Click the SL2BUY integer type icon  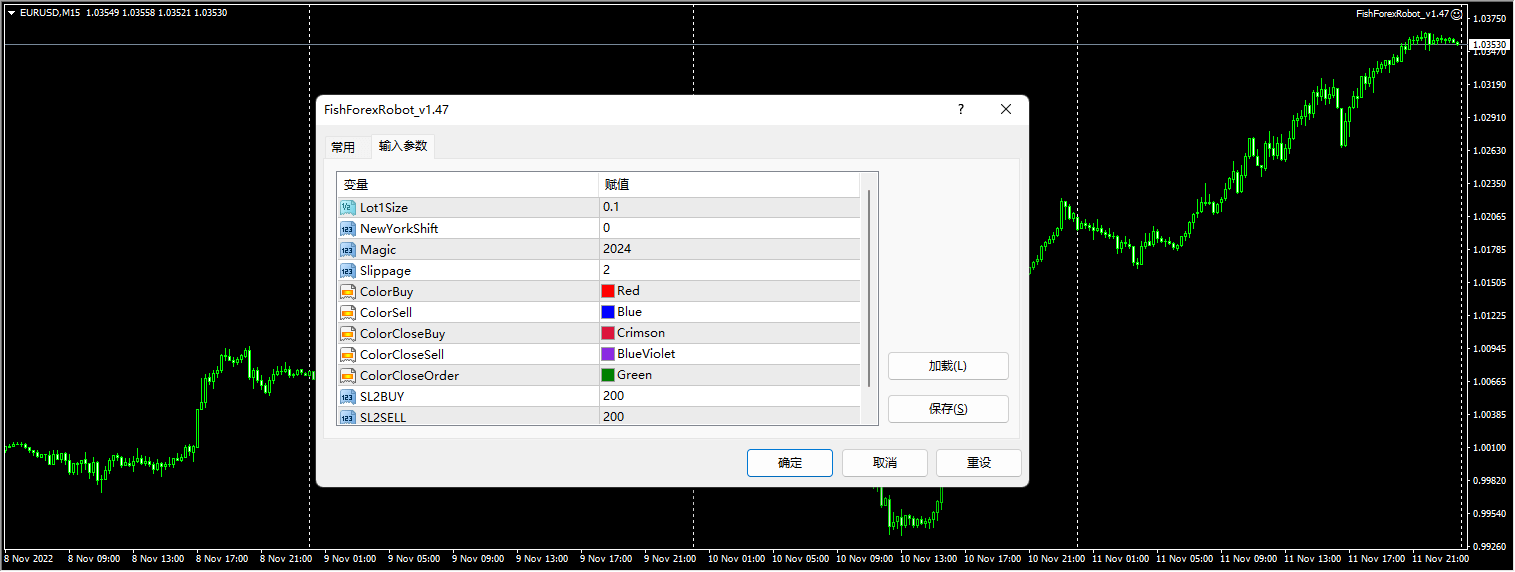(348, 396)
